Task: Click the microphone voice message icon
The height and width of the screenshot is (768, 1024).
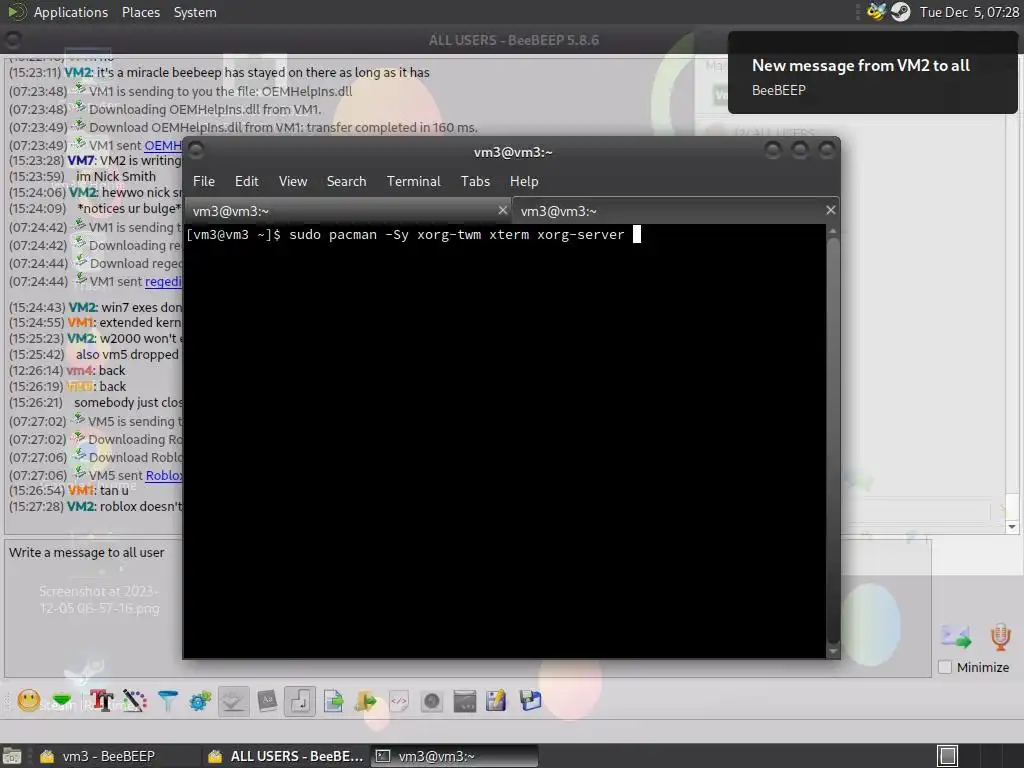Action: [1000, 637]
